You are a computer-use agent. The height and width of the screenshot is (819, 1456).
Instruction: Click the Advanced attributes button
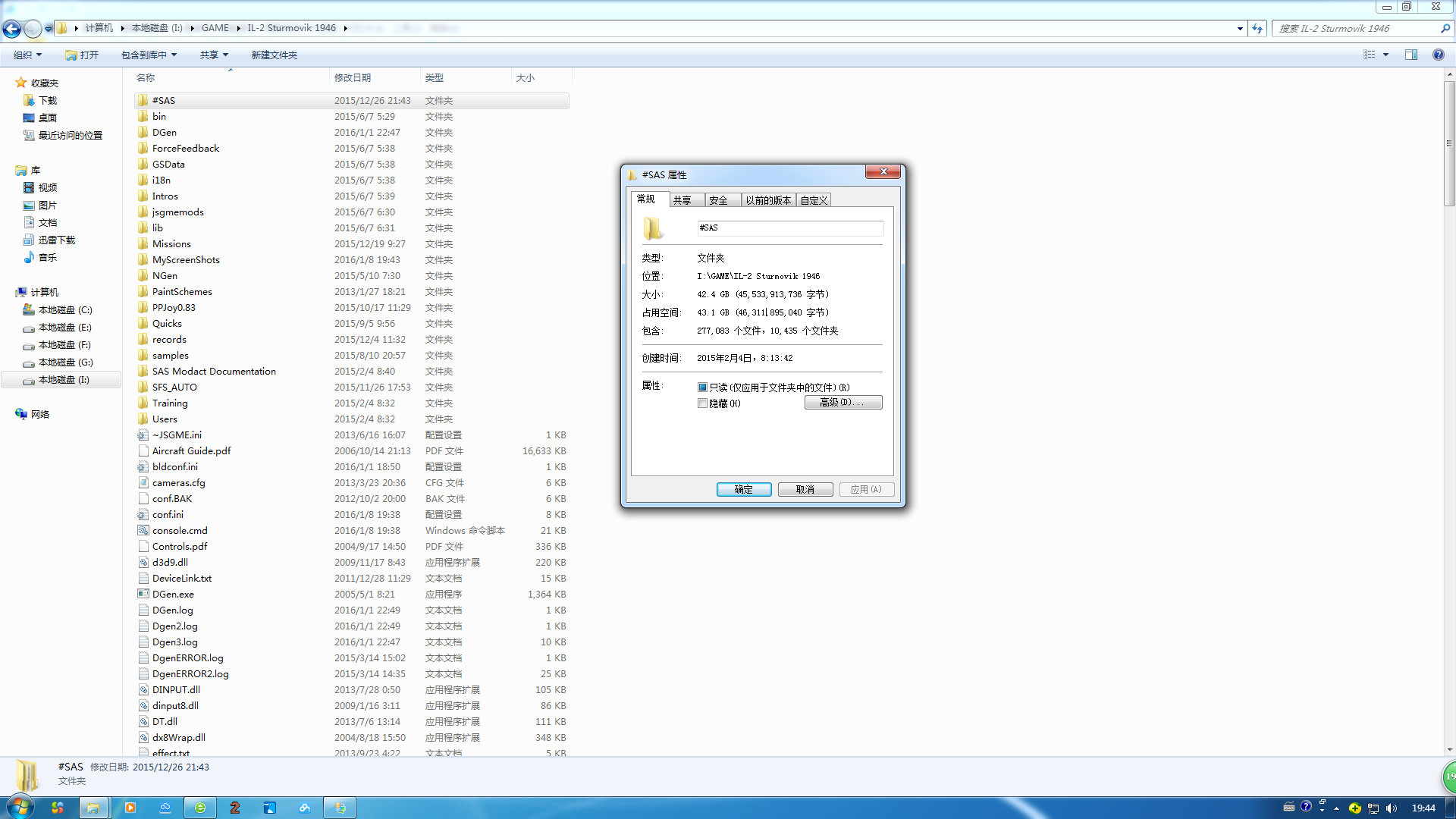point(843,403)
